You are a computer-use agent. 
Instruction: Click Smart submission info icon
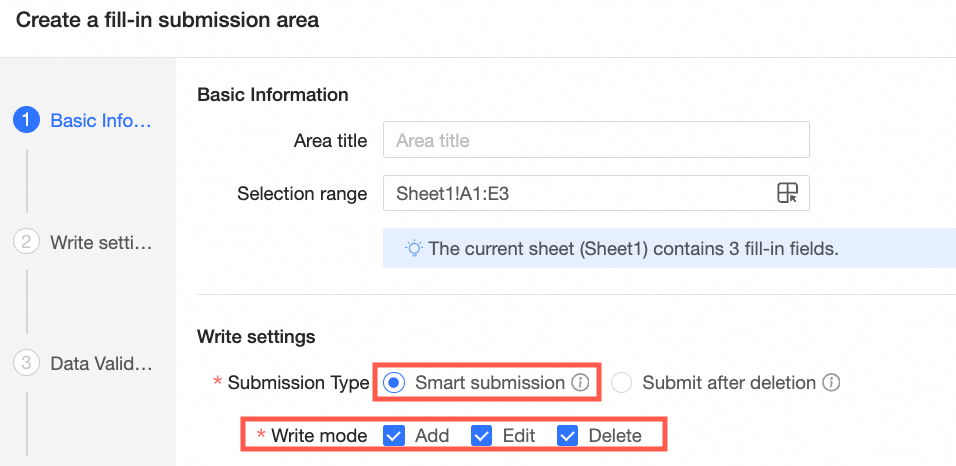[x=579, y=383]
